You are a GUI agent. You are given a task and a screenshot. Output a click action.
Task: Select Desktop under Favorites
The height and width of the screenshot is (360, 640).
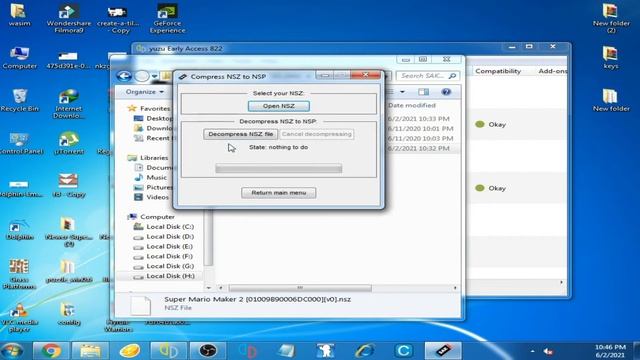click(159, 118)
